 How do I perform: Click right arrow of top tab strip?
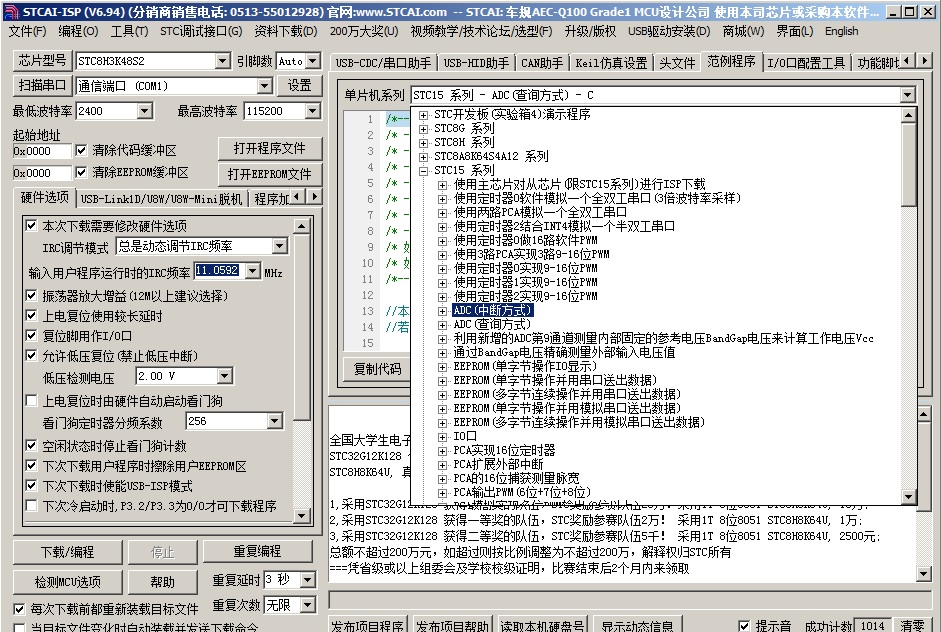925,61
